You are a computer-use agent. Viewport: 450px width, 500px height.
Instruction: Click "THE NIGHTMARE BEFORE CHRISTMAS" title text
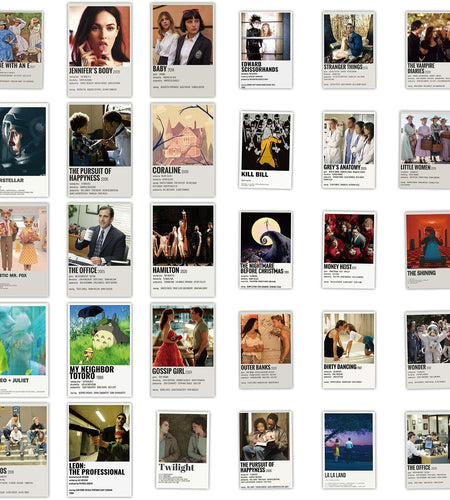pos(262,268)
